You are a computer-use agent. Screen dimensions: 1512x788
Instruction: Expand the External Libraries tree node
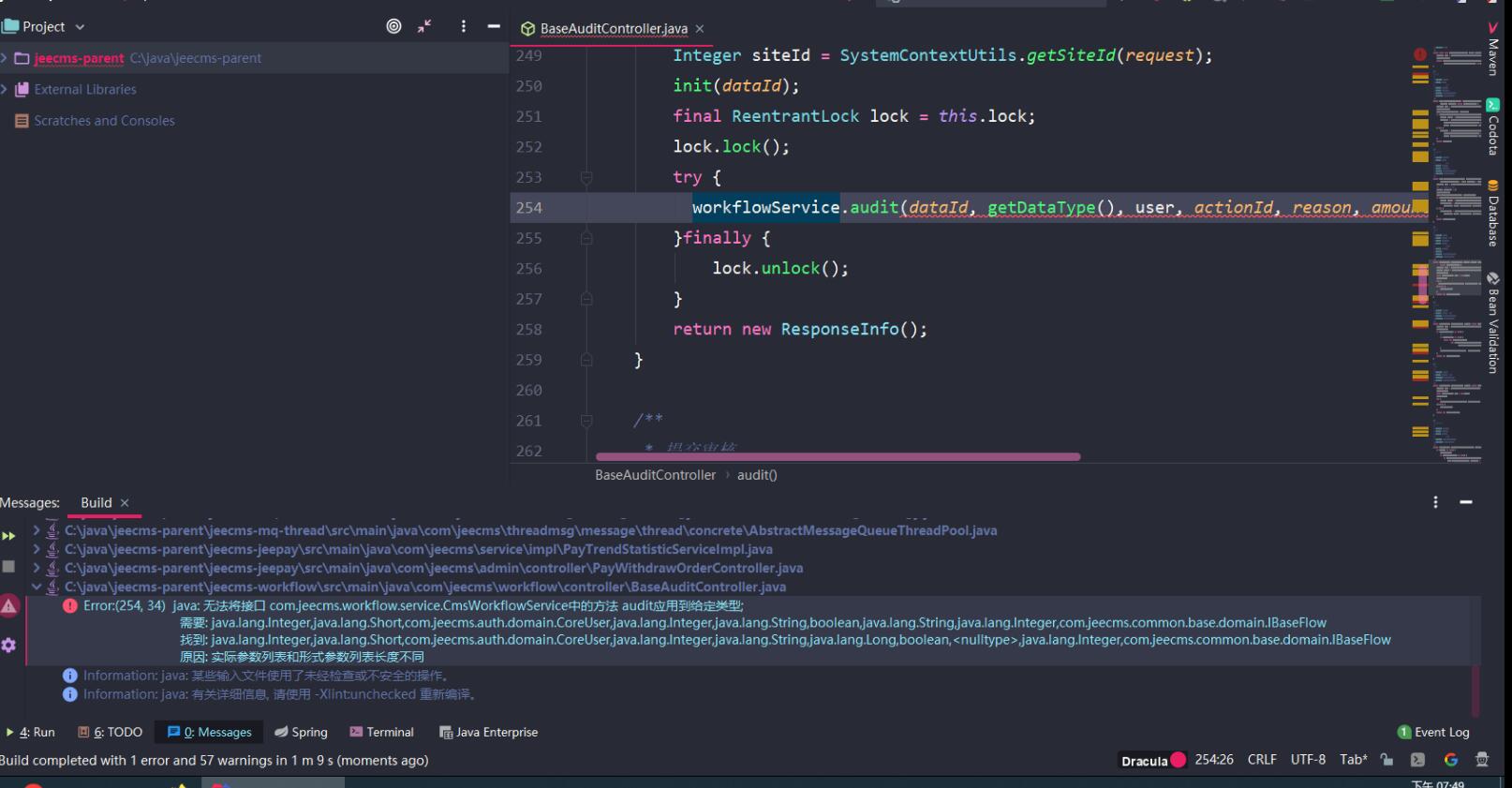tap(6, 89)
